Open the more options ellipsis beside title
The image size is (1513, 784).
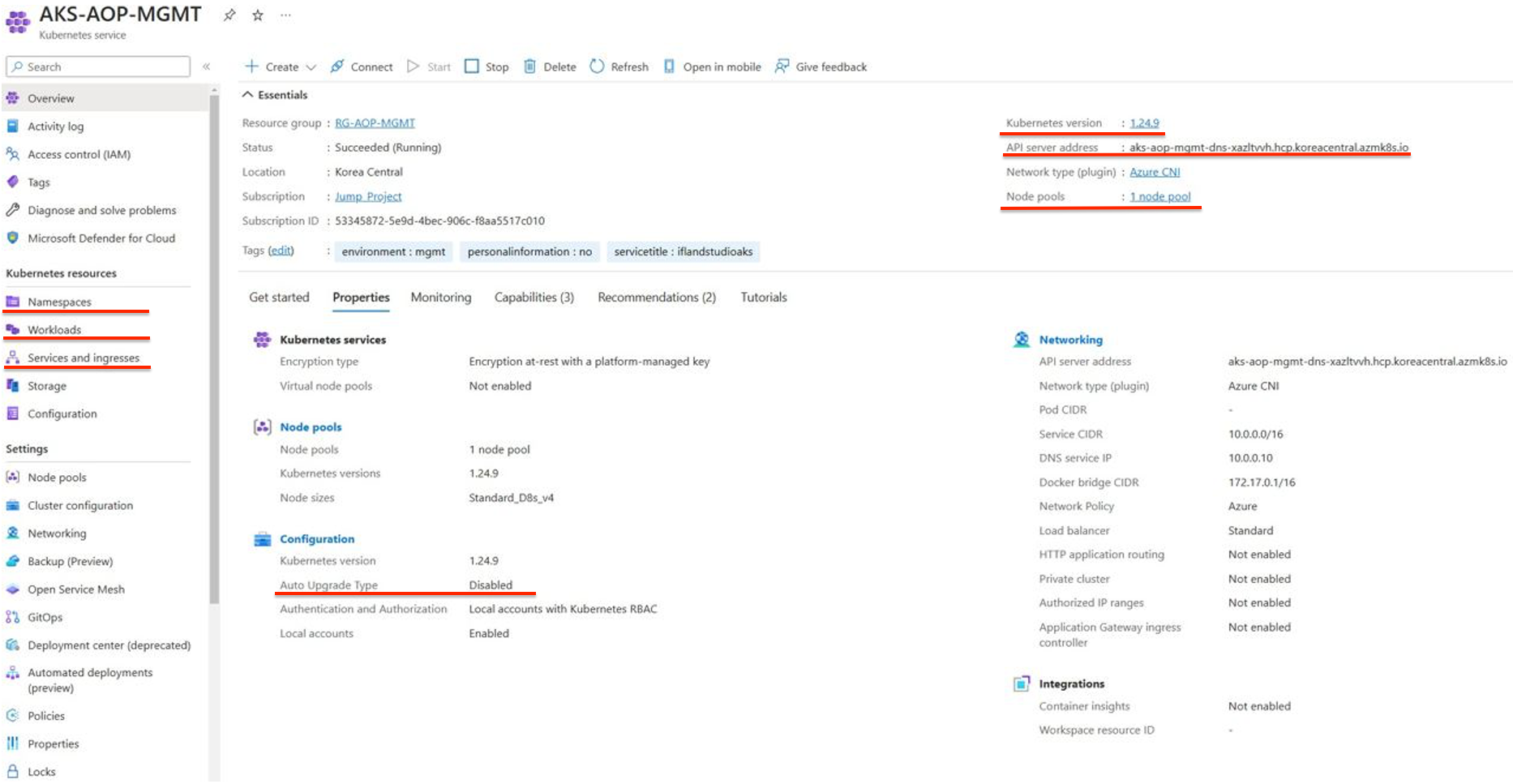click(285, 15)
